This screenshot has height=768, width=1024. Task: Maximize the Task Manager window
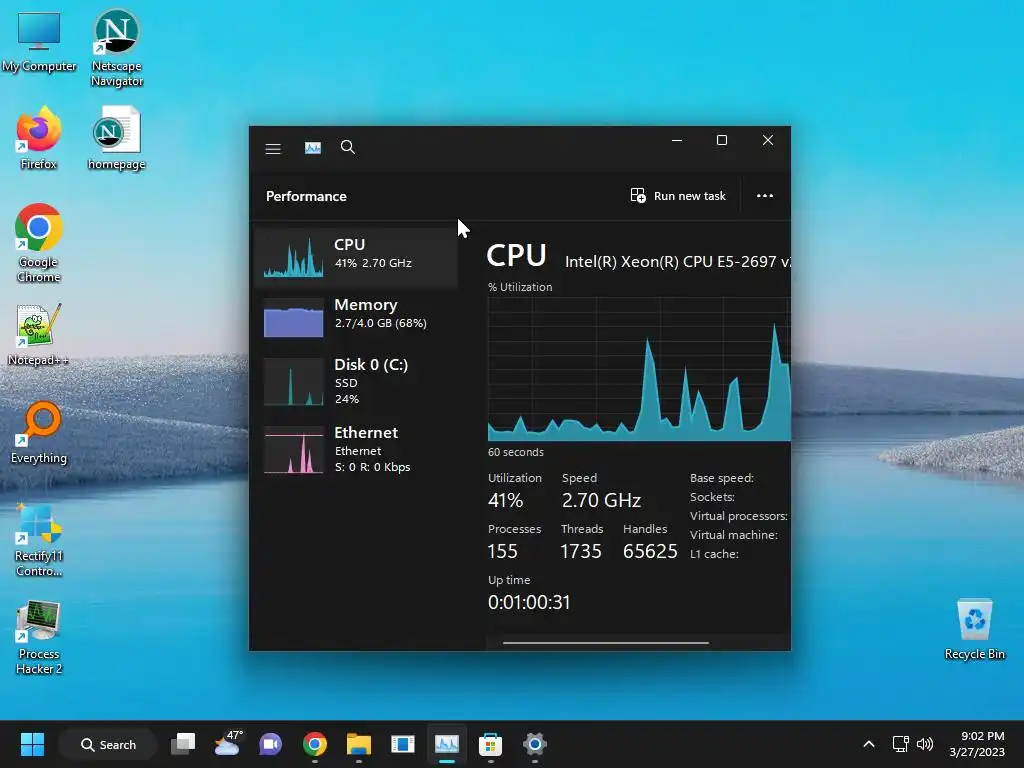pyautogui.click(x=722, y=140)
